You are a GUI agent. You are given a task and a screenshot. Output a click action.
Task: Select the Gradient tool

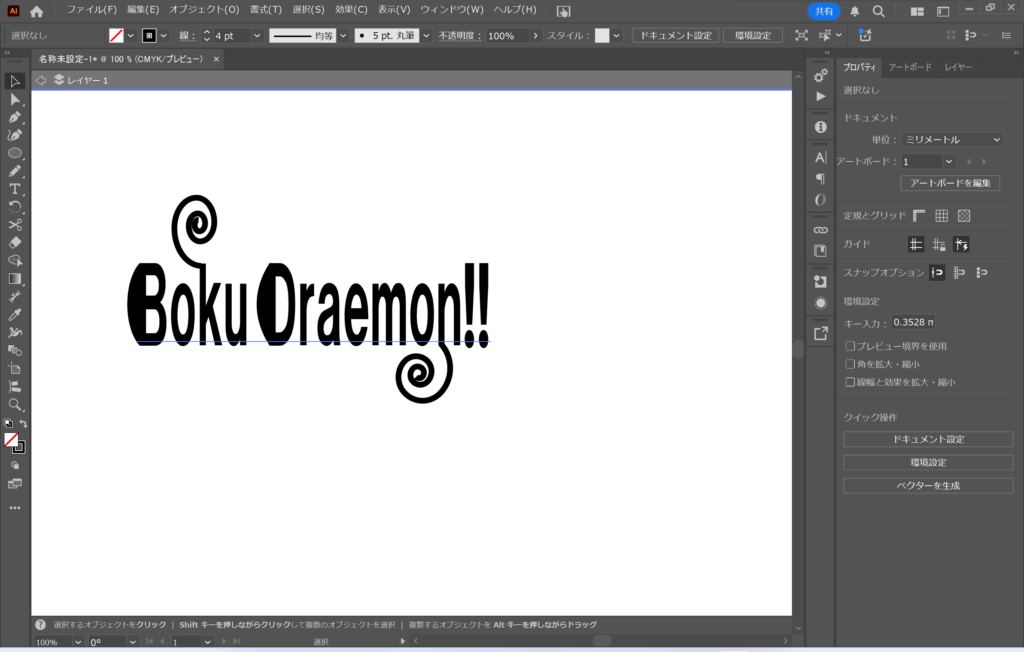click(14, 279)
